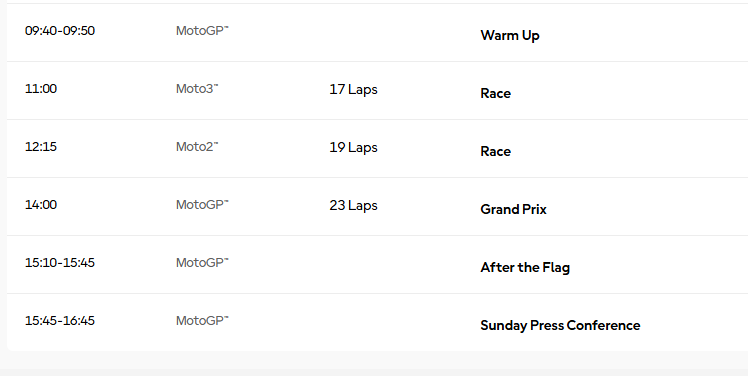748x376 pixels.
Task: Open the Warm Up session
Action: [x=509, y=35]
